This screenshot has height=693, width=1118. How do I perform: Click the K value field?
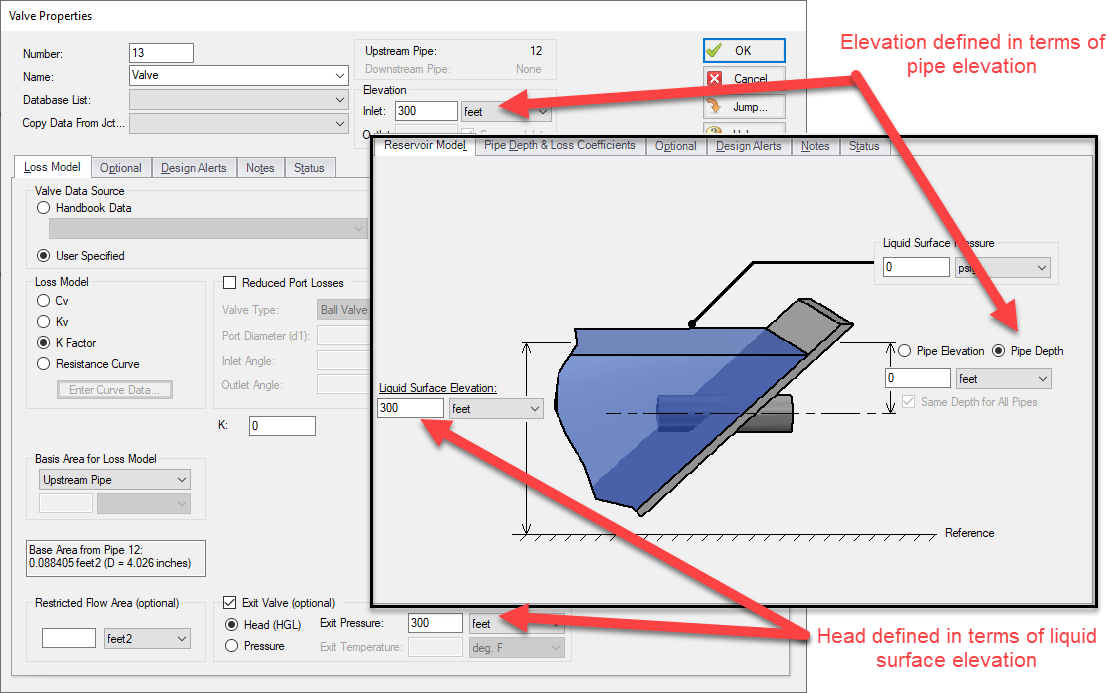point(282,426)
